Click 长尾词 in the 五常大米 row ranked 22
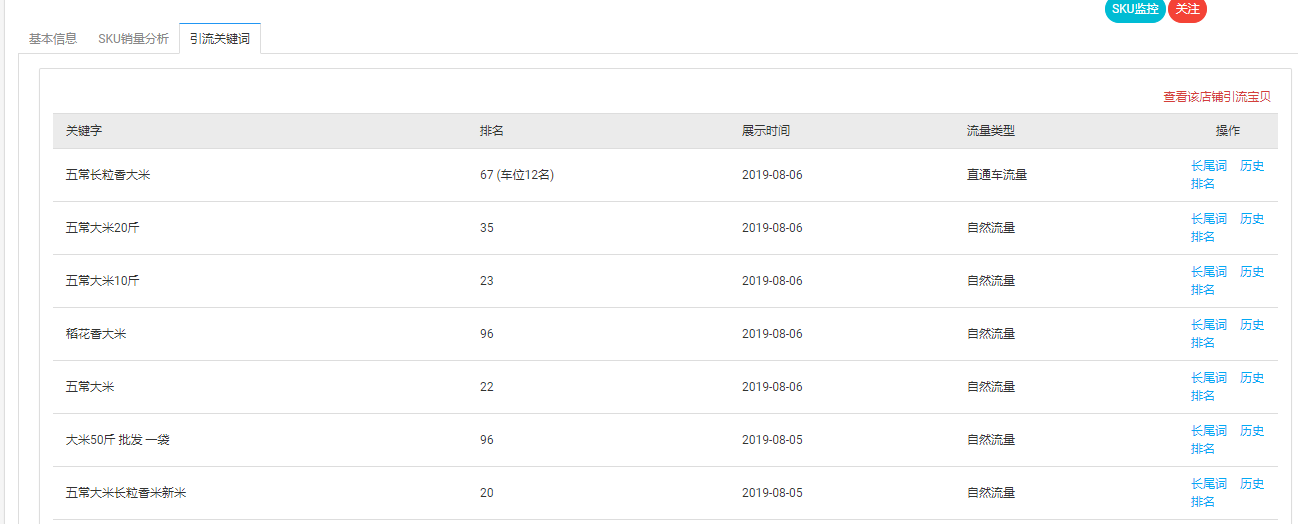 pyautogui.click(x=1208, y=378)
